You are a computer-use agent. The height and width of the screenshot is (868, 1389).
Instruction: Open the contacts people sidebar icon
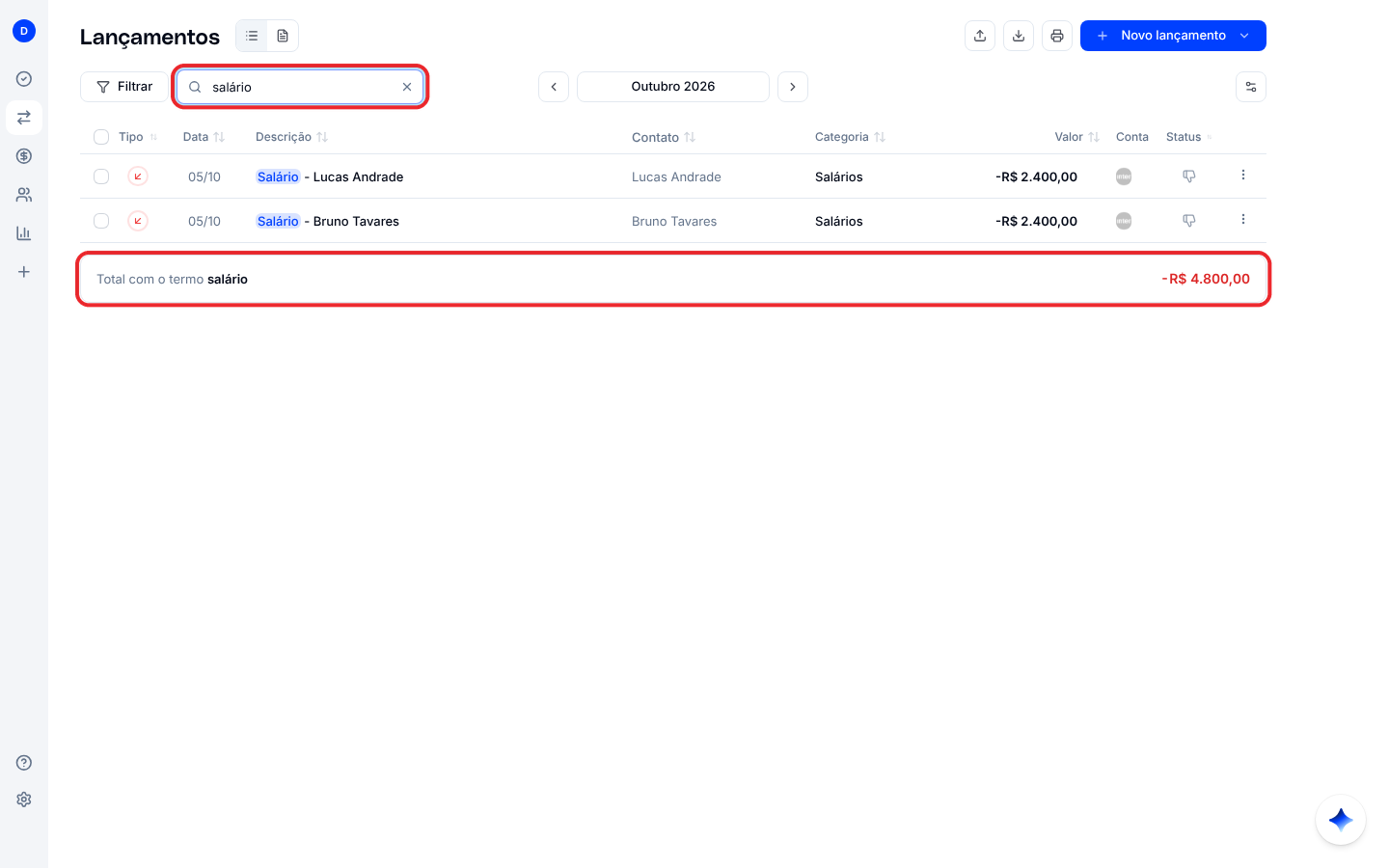(24, 195)
